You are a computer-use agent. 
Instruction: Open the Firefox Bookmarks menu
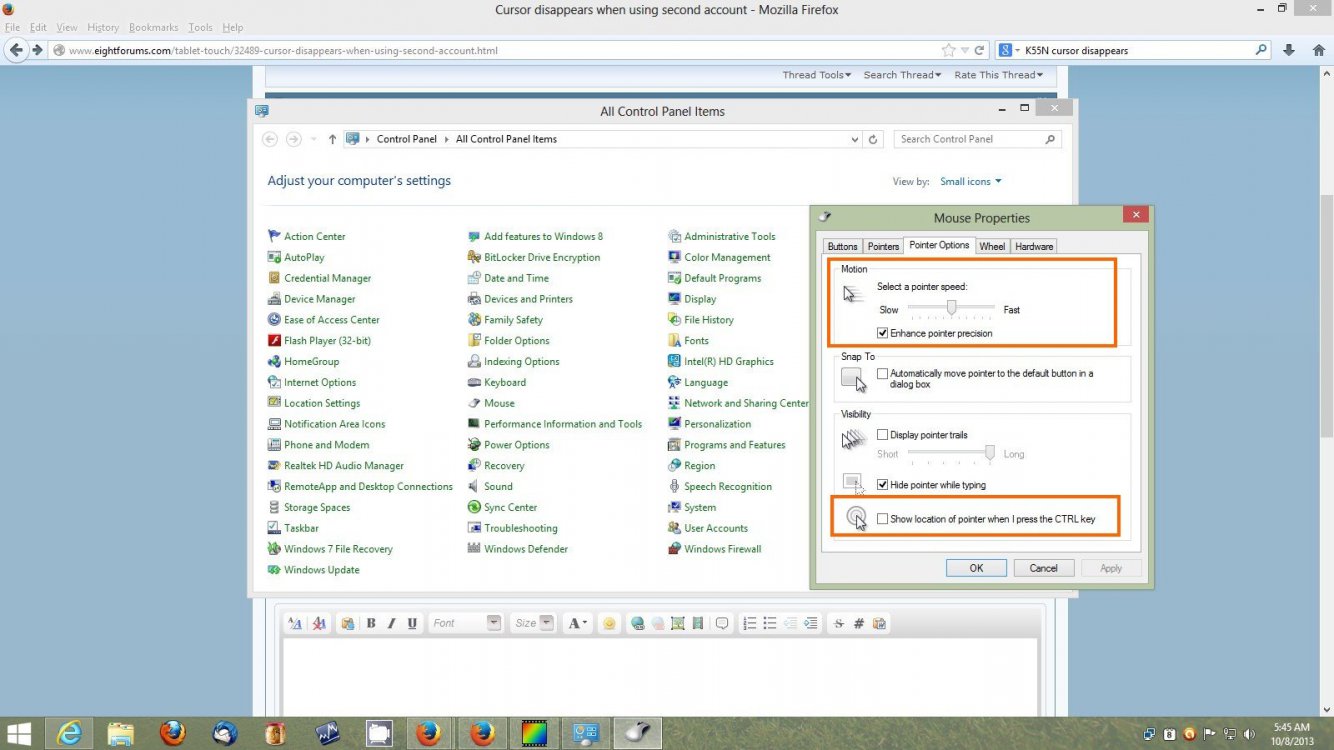tap(154, 27)
